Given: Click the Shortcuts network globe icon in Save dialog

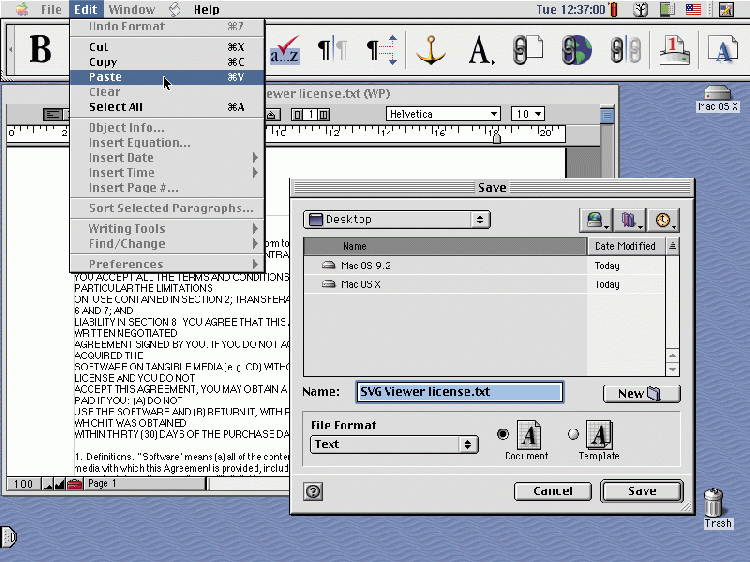Looking at the screenshot, I should coord(596,220).
